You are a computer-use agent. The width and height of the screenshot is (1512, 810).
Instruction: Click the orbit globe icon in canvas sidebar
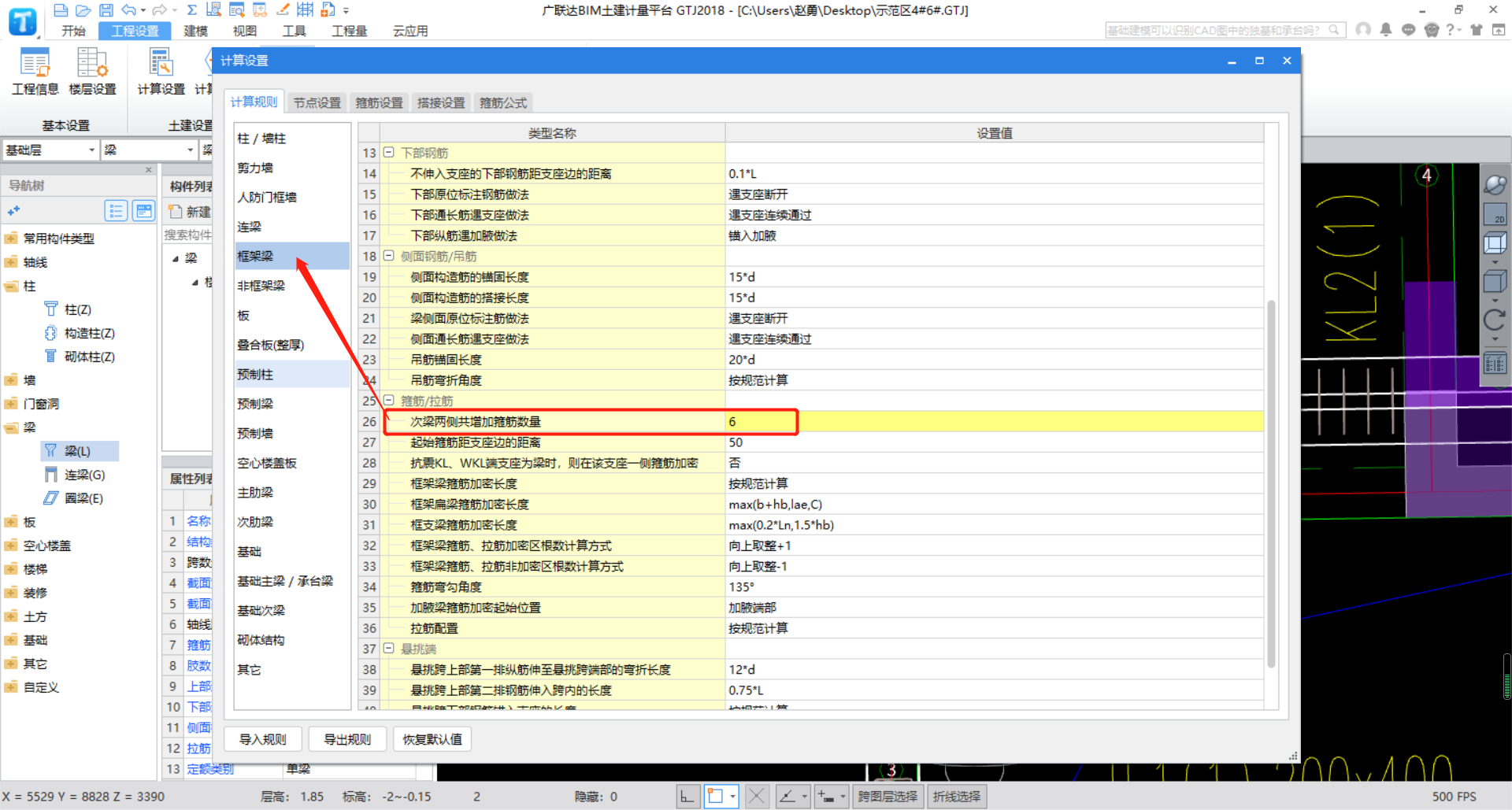point(1494,185)
